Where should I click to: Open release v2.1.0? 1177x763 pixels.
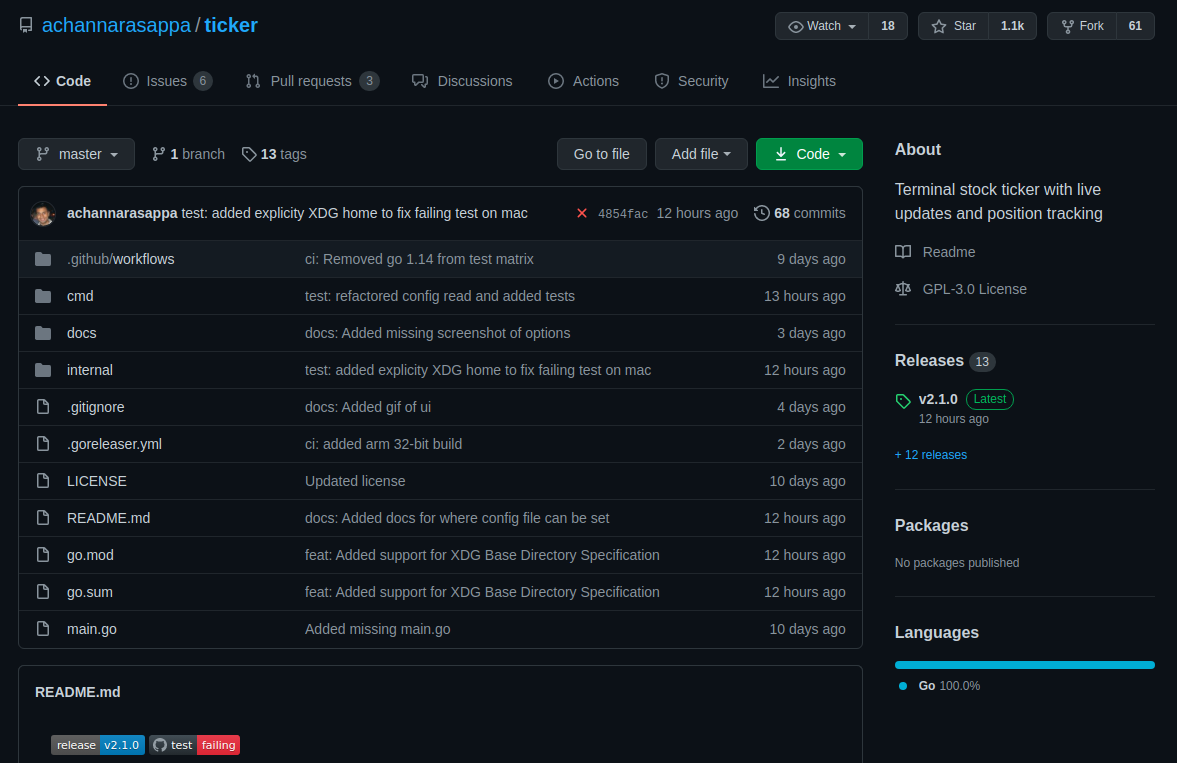(938, 399)
